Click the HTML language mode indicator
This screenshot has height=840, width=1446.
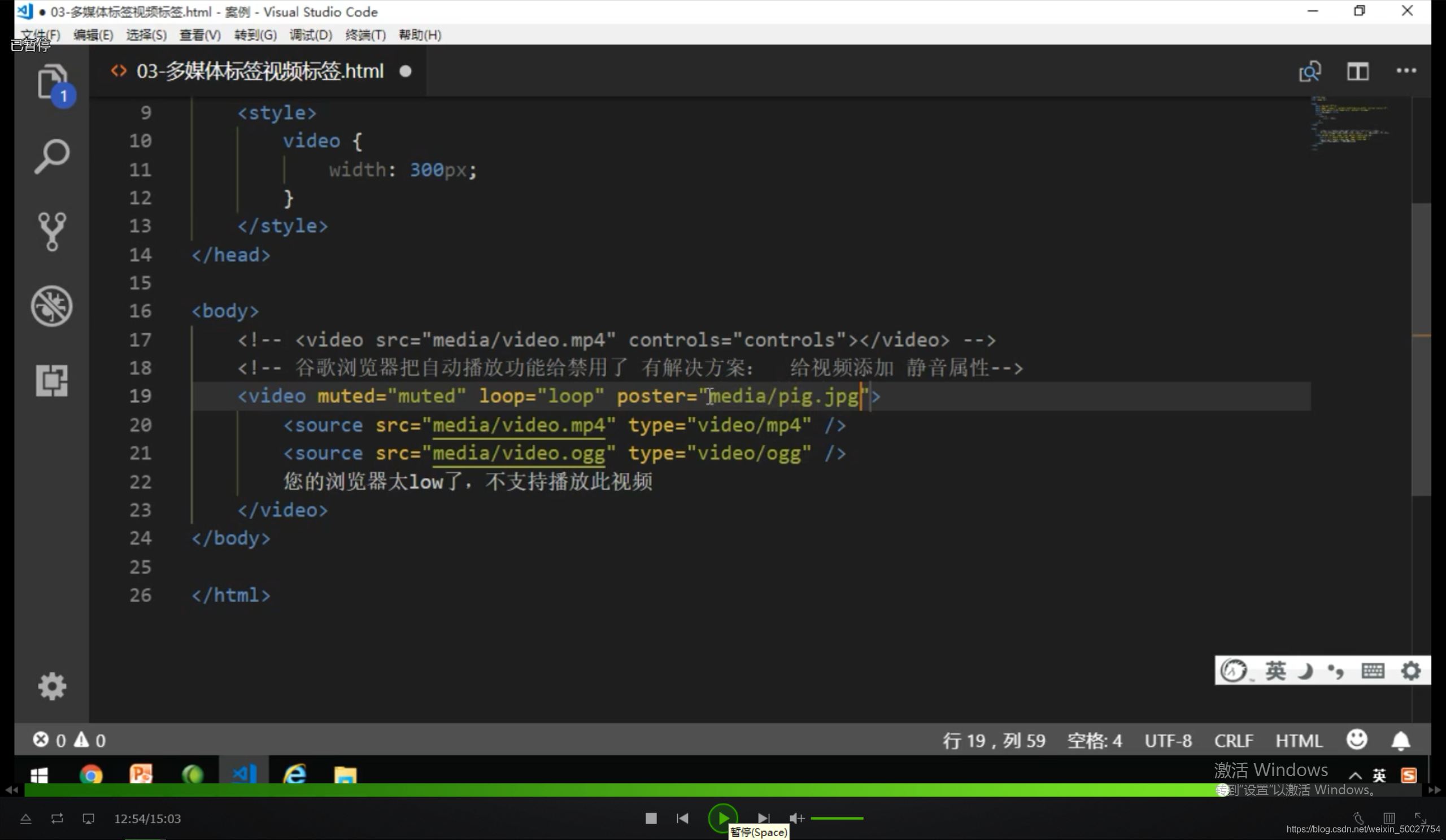[x=1299, y=740]
